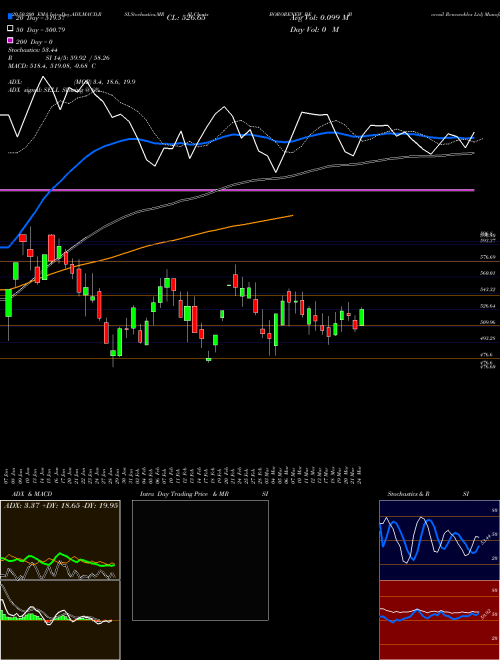Click 'ADX: 3.37 +DY: 18.65 -DY: 19.95' header
Screen dimensions: 500x660
pos(61,505)
